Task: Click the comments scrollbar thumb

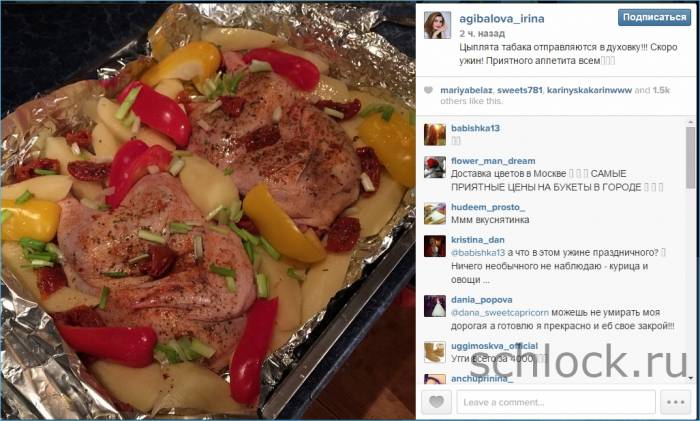Action: tap(691, 157)
